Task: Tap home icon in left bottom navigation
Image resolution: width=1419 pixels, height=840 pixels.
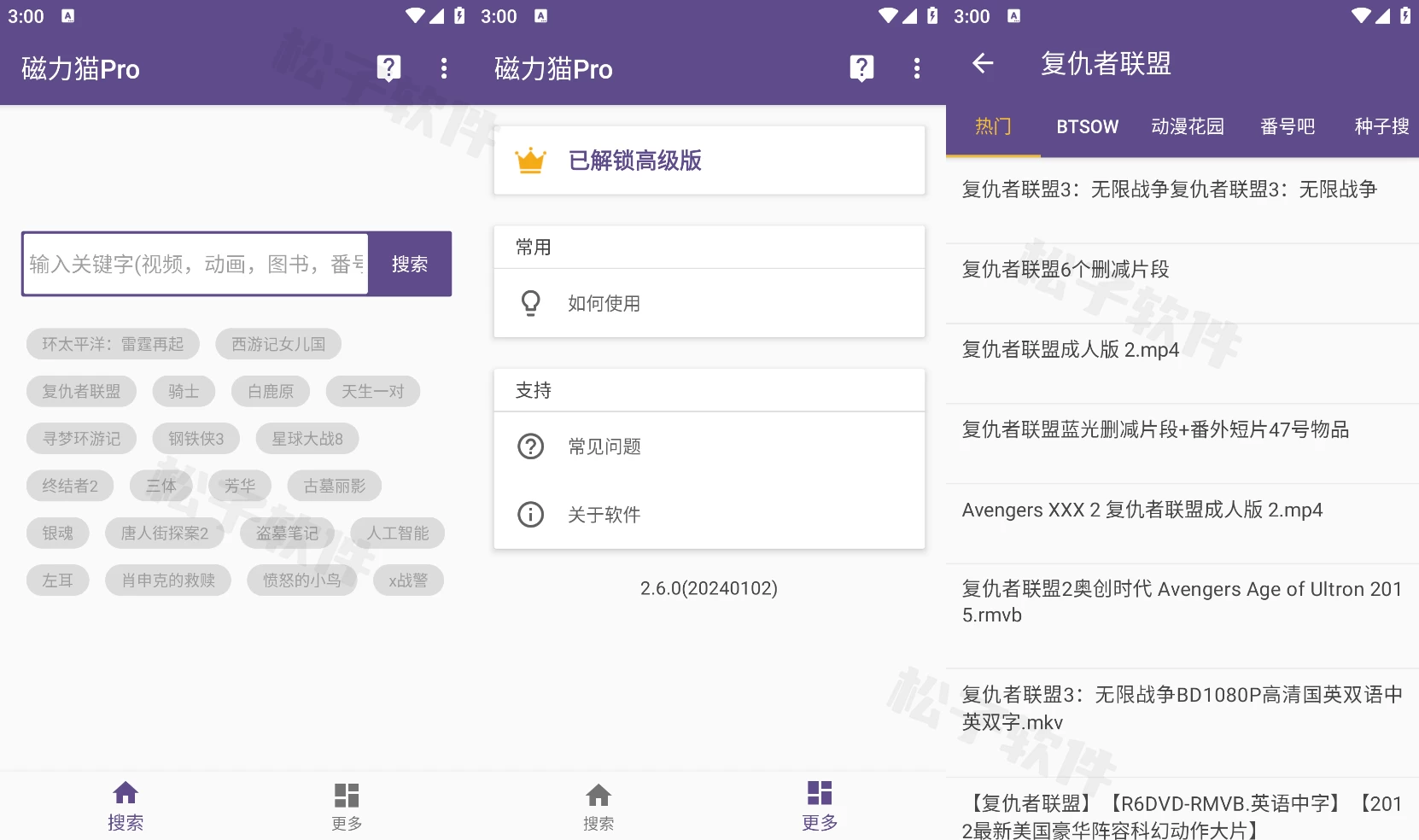Action: click(126, 793)
